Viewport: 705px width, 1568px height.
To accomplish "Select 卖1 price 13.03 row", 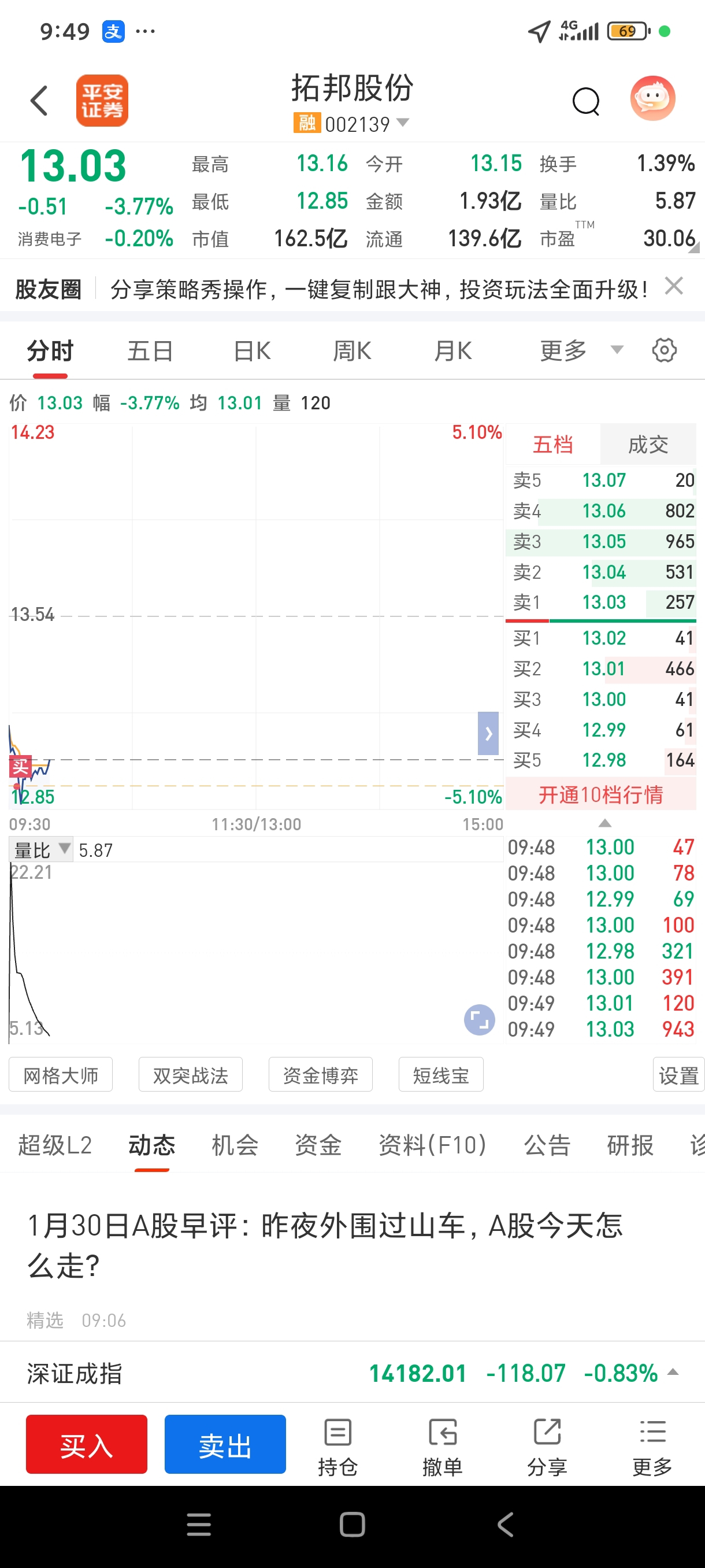I will click(600, 602).
